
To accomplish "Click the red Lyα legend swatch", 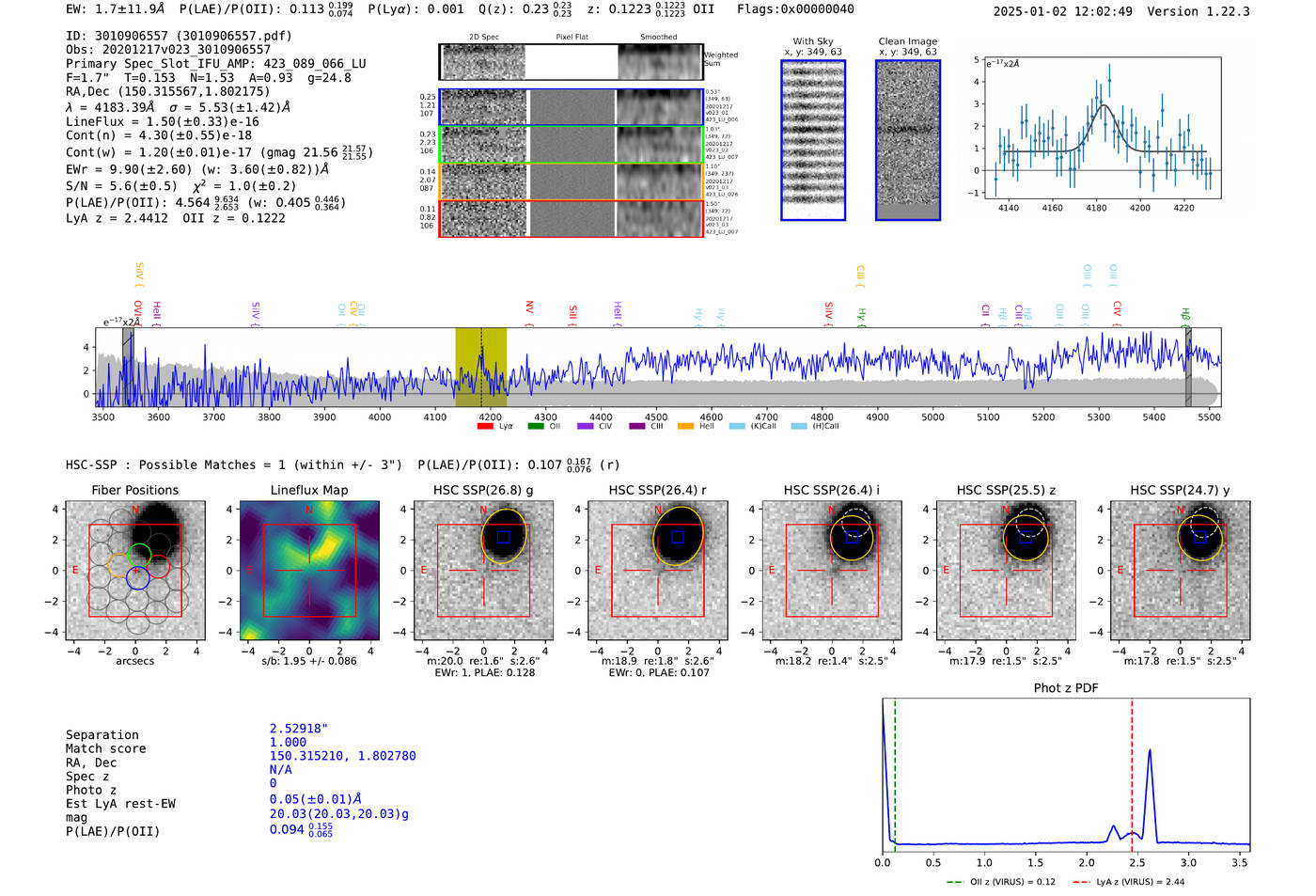I will pyautogui.click(x=485, y=427).
